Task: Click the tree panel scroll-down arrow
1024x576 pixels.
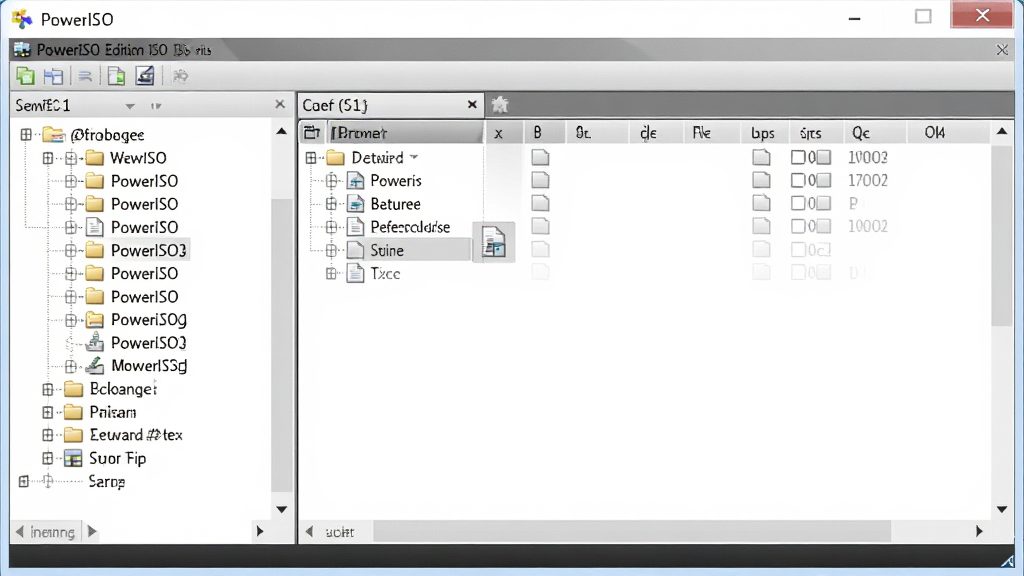Action: [281, 509]
